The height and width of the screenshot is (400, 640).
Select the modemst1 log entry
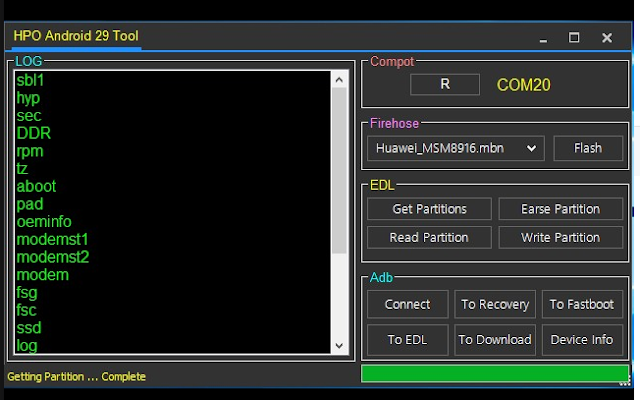coord(52,240)
